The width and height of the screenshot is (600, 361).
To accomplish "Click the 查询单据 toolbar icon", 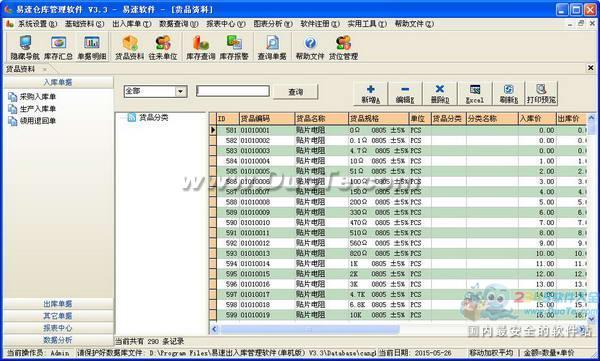I will 272,47.
